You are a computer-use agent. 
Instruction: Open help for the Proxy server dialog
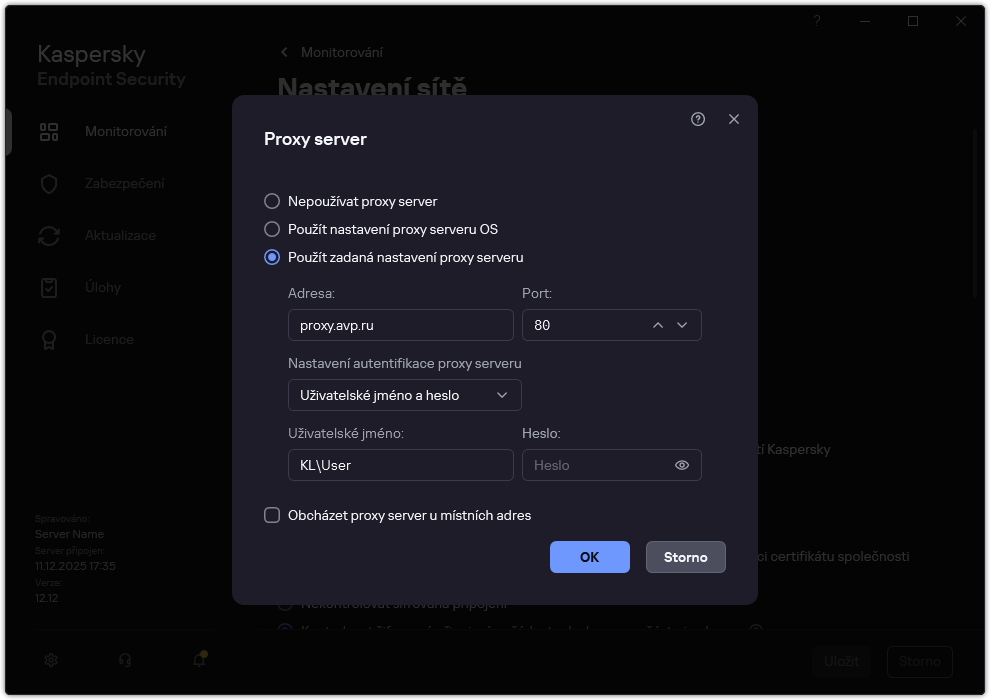[697, 119]
